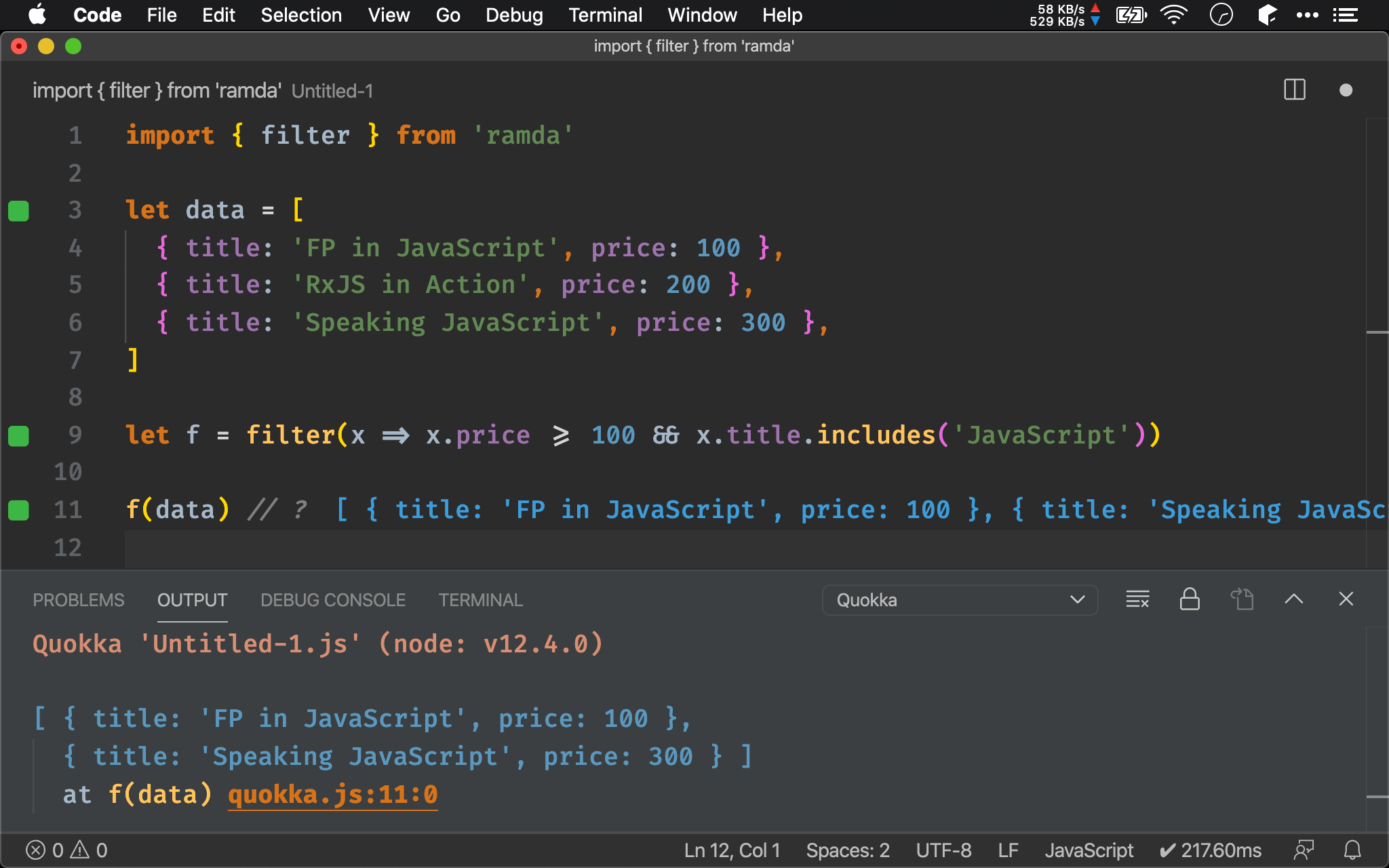Click Quokka header text in output
The image size is (1389, 868).
317,644
